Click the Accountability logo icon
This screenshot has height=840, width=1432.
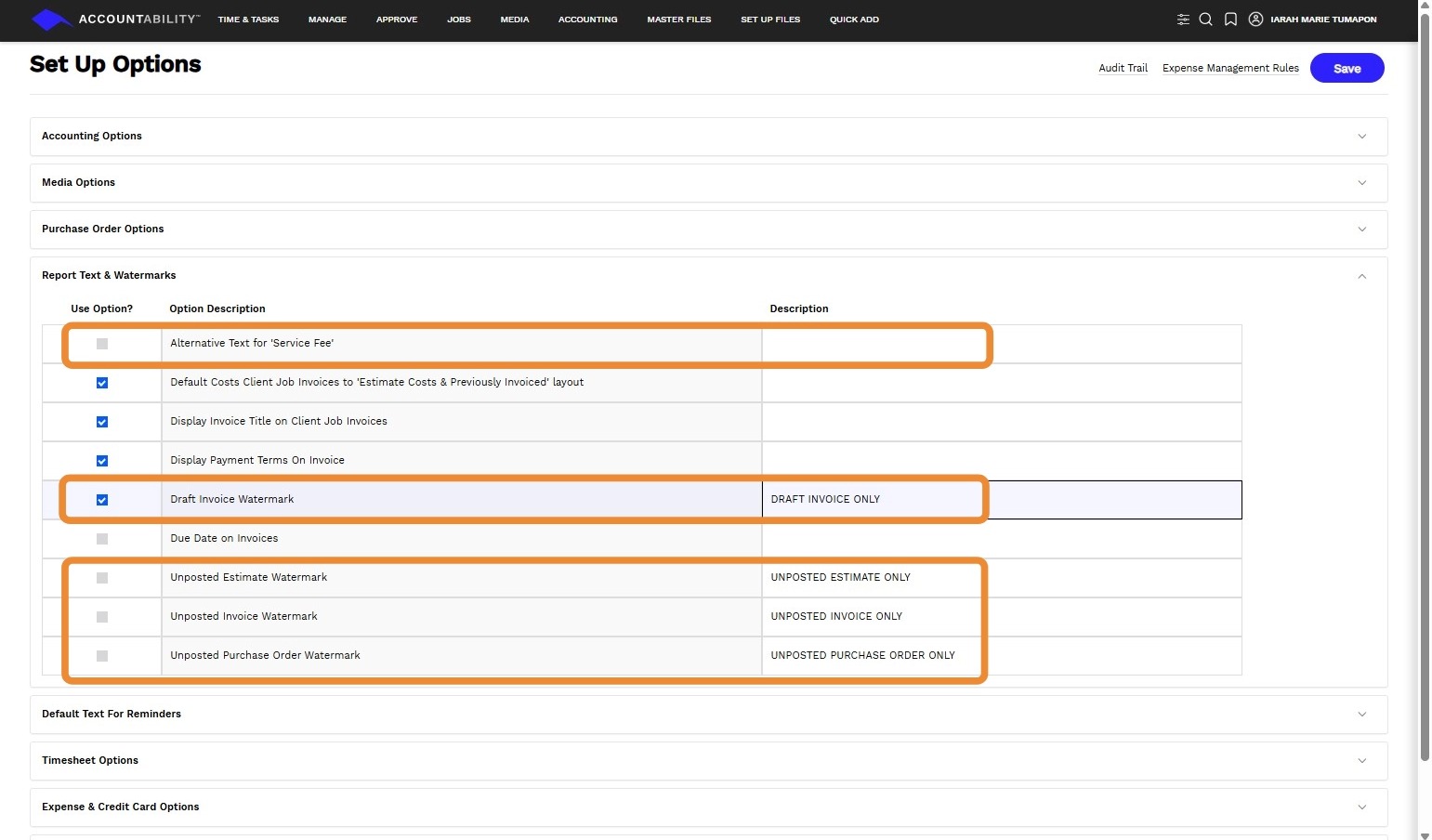(x=51, y=20)
